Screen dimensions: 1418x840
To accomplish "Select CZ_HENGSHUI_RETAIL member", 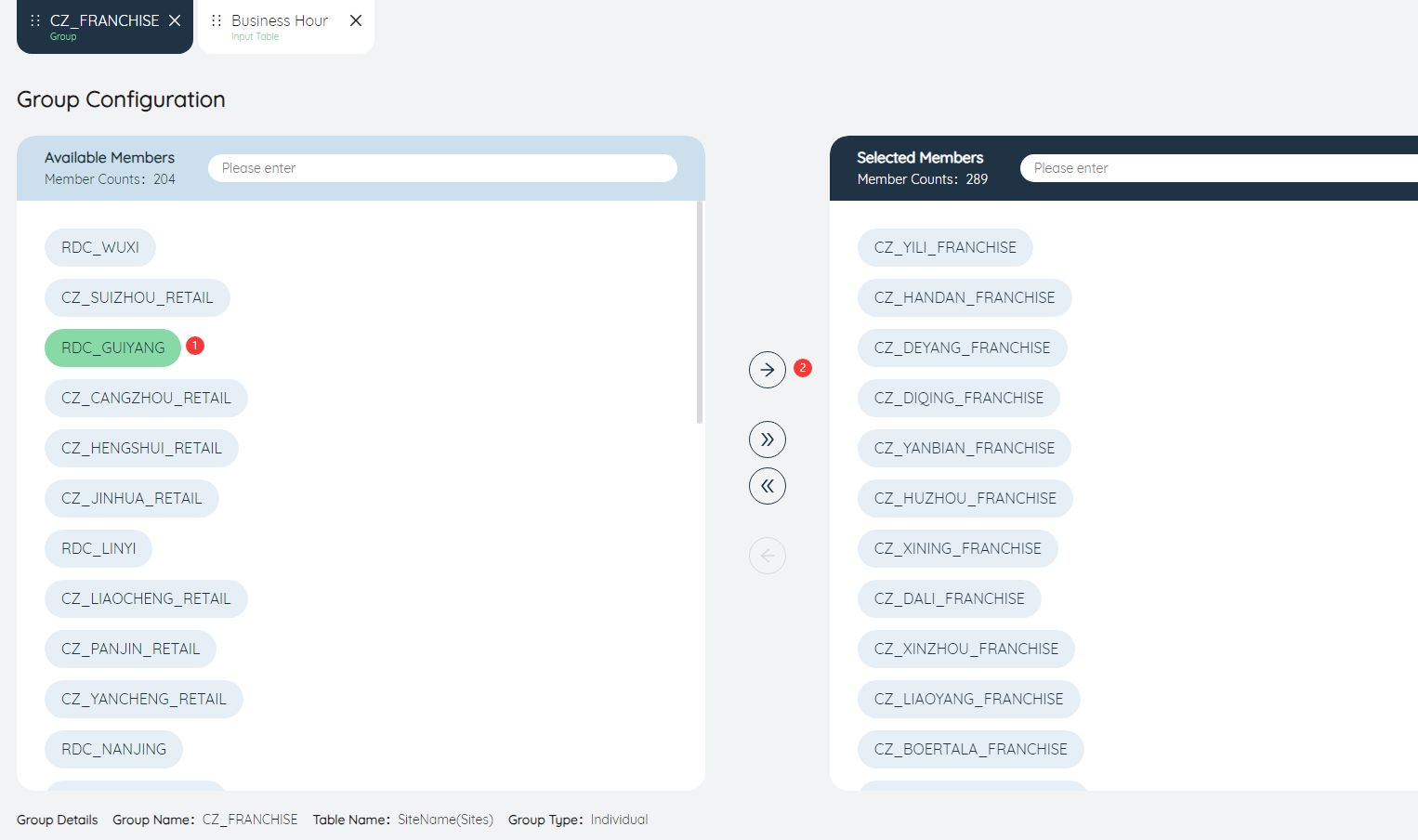I will coord(141,448).
